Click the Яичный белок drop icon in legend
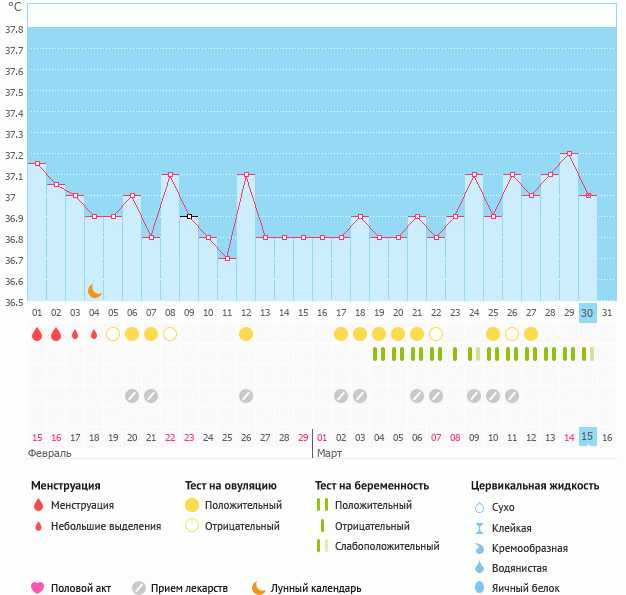The height and width of the screenshot is (595, 626). click(x=481, y=588)
